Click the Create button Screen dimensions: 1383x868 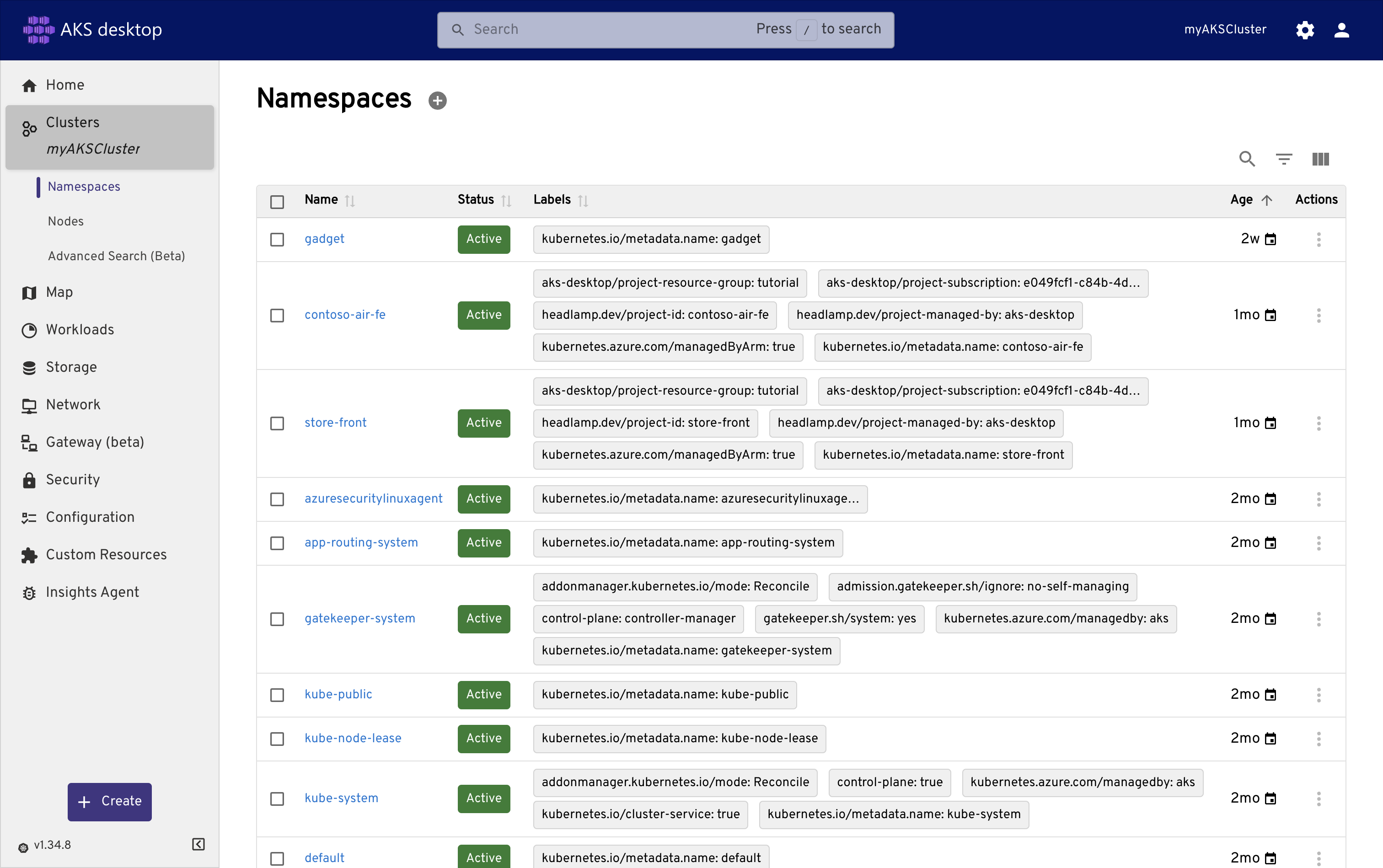tap(110, 801)
